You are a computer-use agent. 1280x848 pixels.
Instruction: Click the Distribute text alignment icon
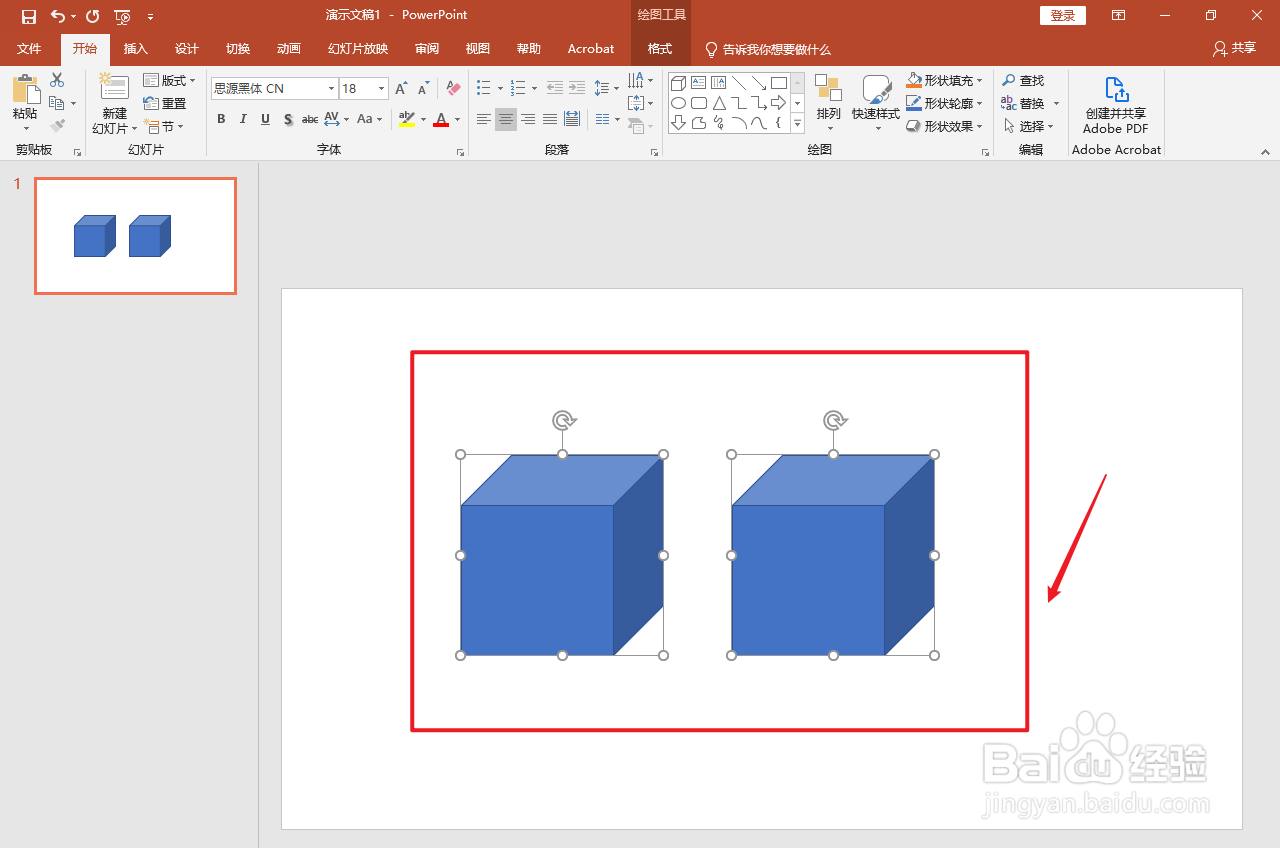point(572,119)
